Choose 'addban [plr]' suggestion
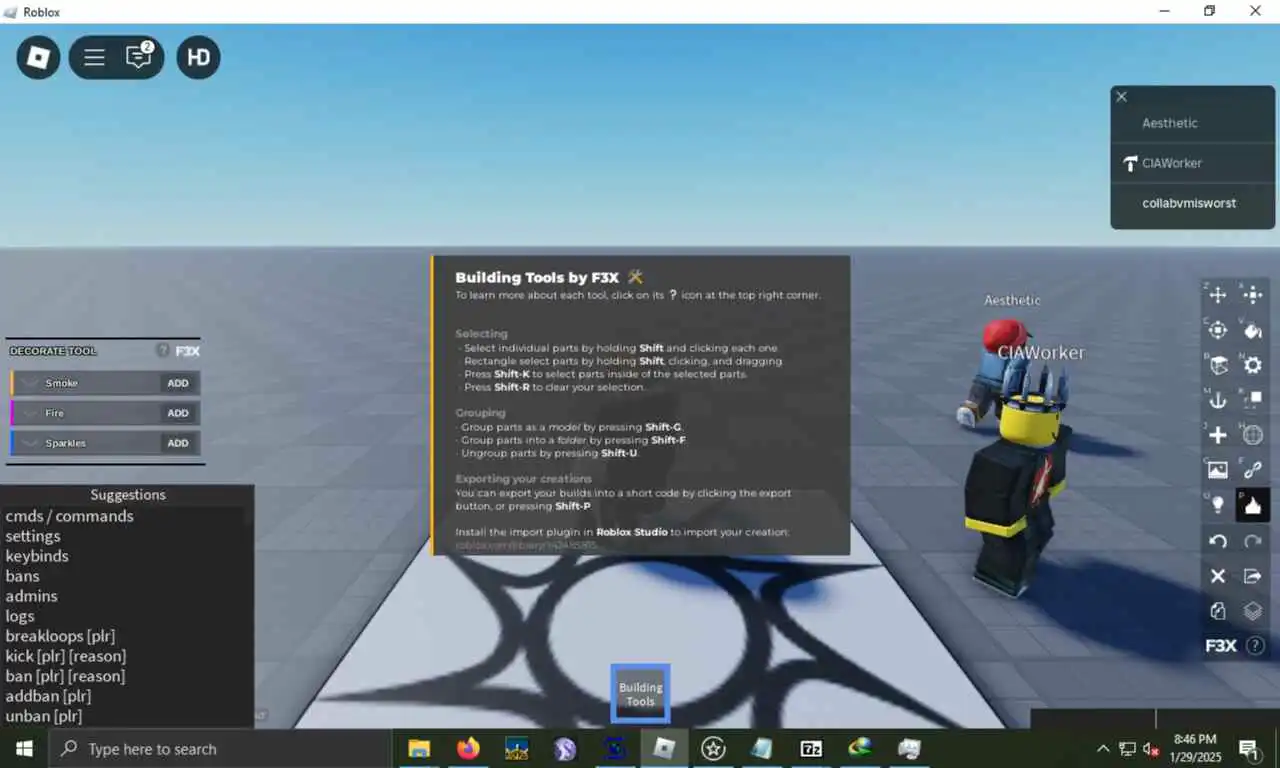The height and width of the screenshot is (768, 1280). (x=48, y=696)
